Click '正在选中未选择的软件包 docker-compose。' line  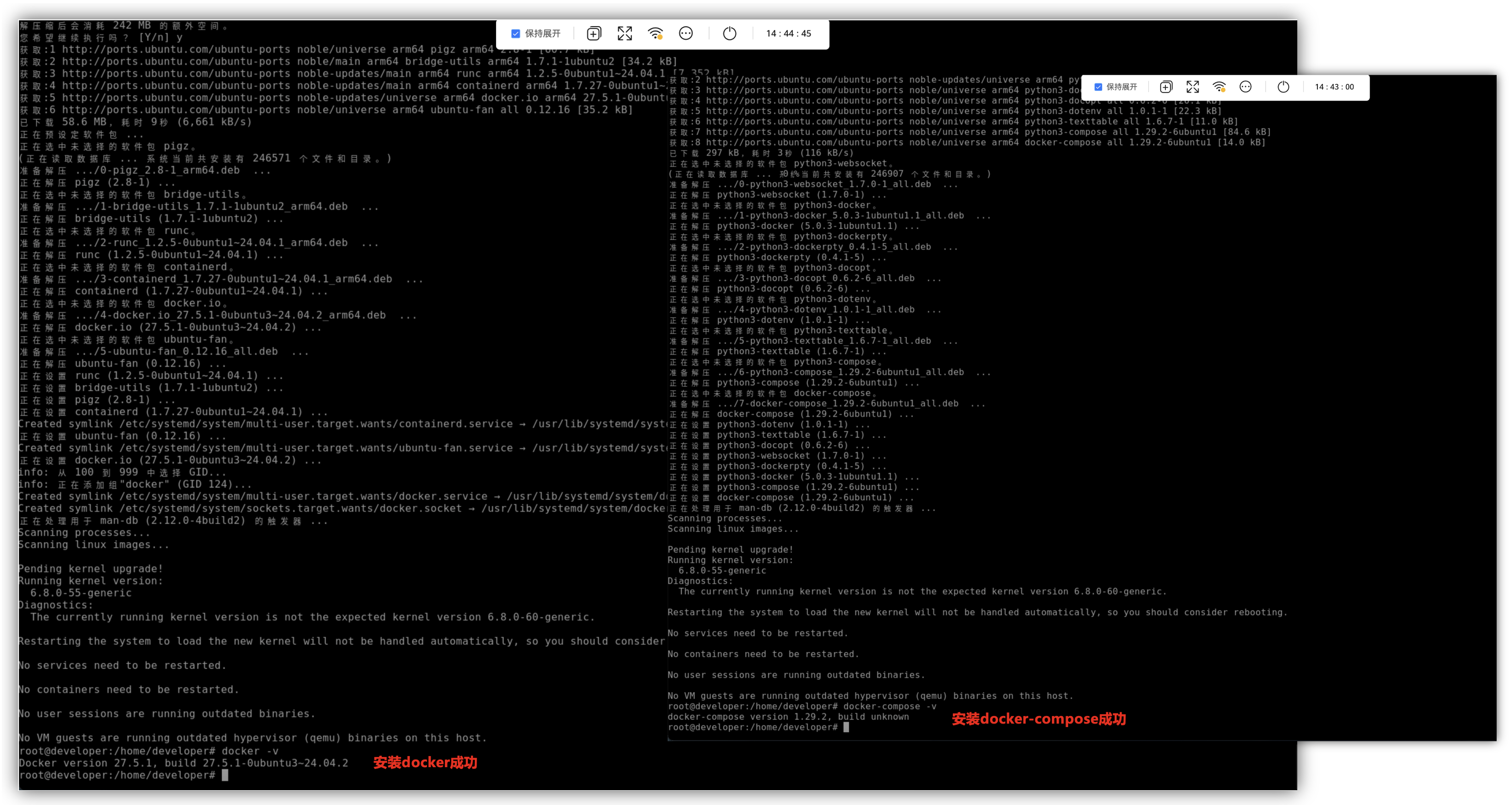pyautogui.click(x=773, y=393)
